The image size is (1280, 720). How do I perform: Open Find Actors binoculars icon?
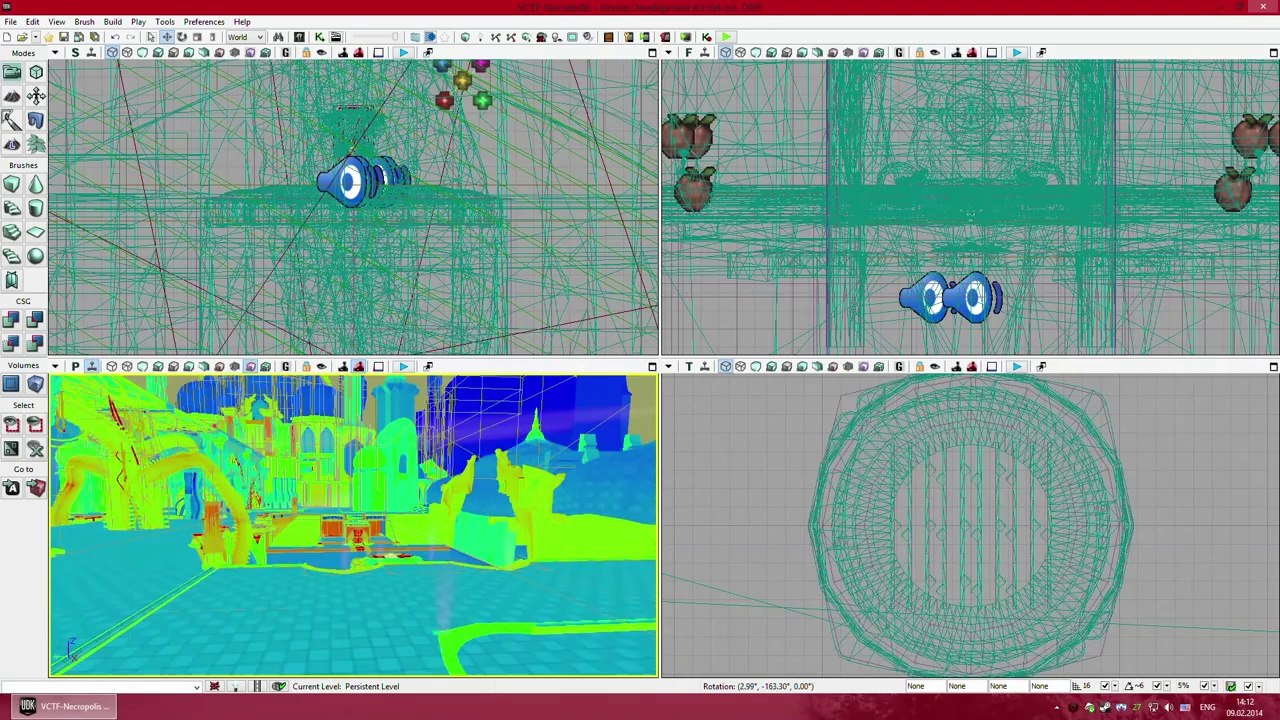[278, 37]
